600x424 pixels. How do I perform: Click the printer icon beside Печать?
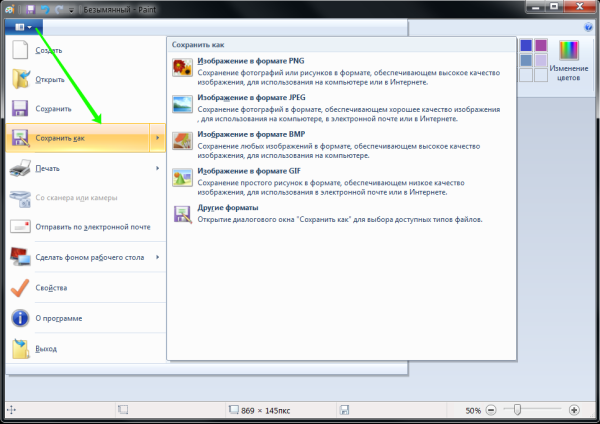click(20, 168)
